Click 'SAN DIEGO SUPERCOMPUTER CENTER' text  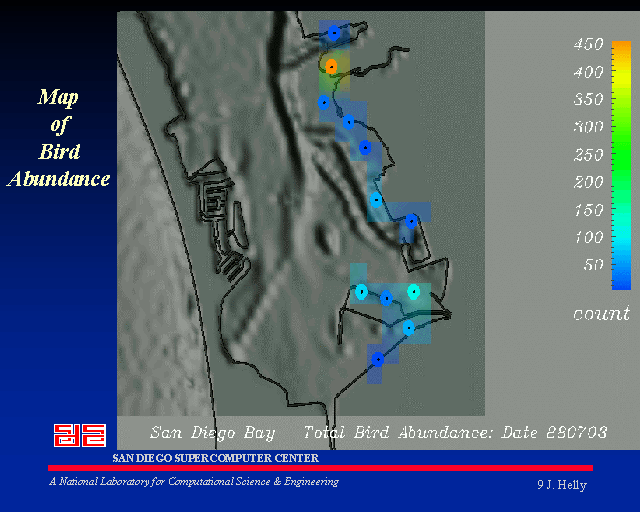coord(216,458)
